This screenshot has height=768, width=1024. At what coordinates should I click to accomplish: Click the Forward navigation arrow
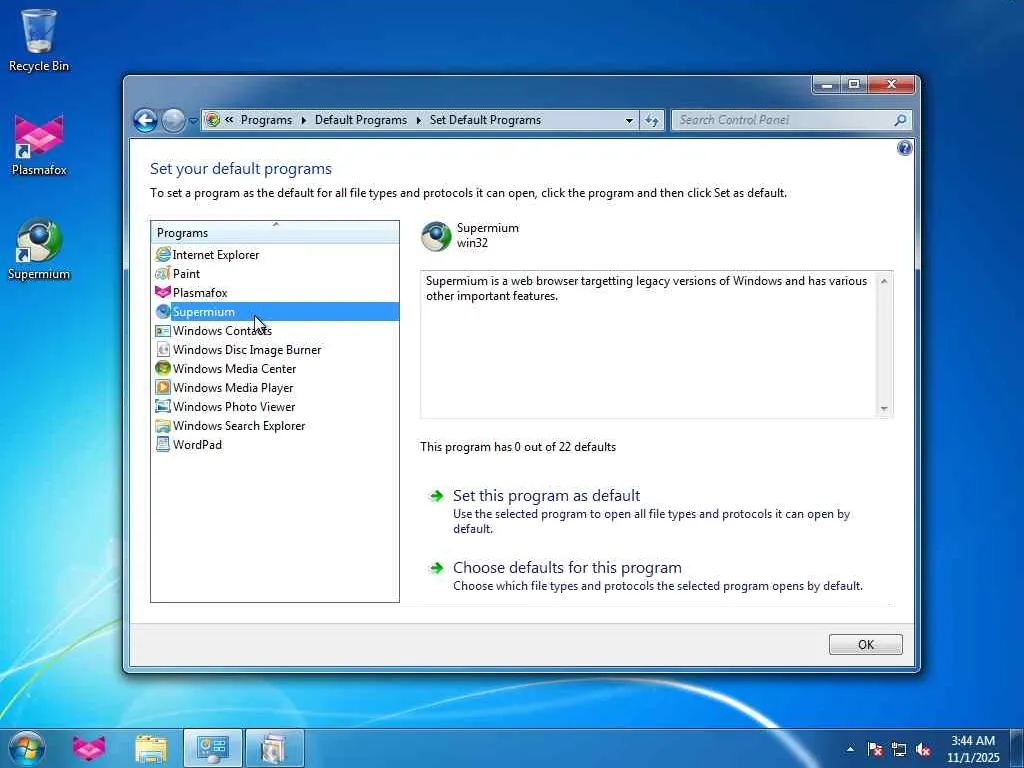[x=173, y=120]
